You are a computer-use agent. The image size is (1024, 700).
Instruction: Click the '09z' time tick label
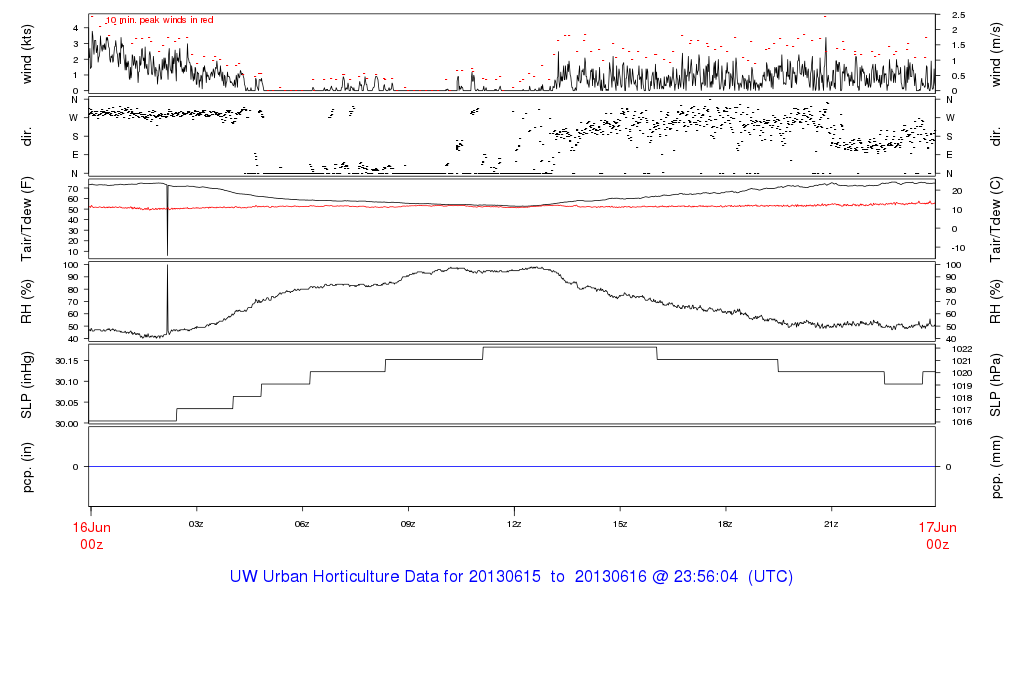click(x=408, y=524)
